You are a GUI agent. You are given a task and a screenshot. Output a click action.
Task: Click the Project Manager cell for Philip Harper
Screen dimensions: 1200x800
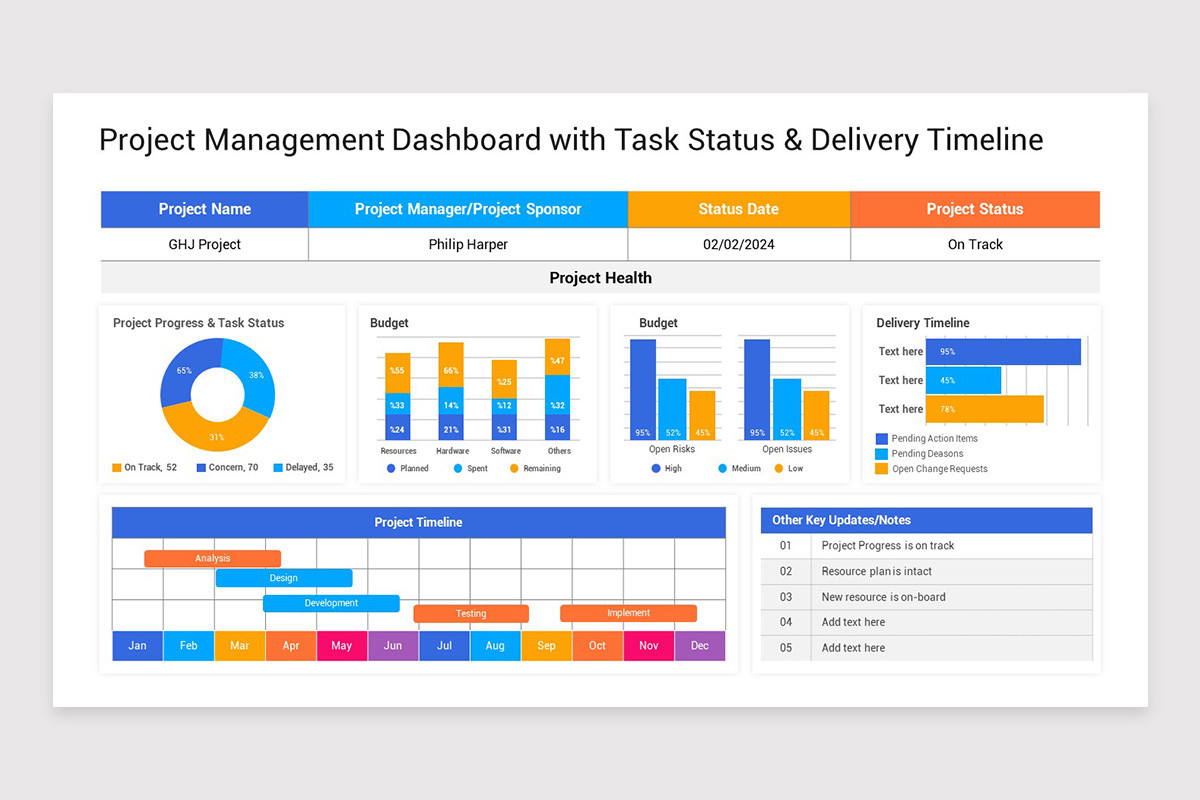[x=468, y=244]
